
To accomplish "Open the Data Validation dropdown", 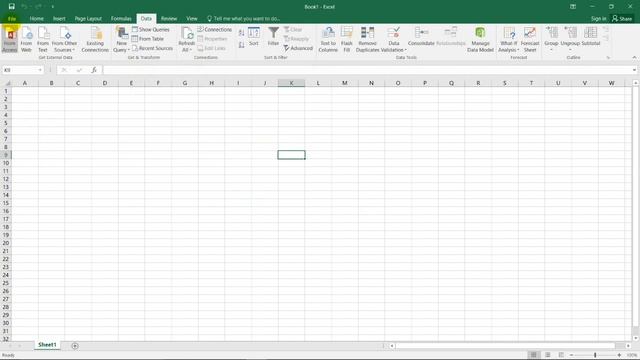I will (393, 47).
